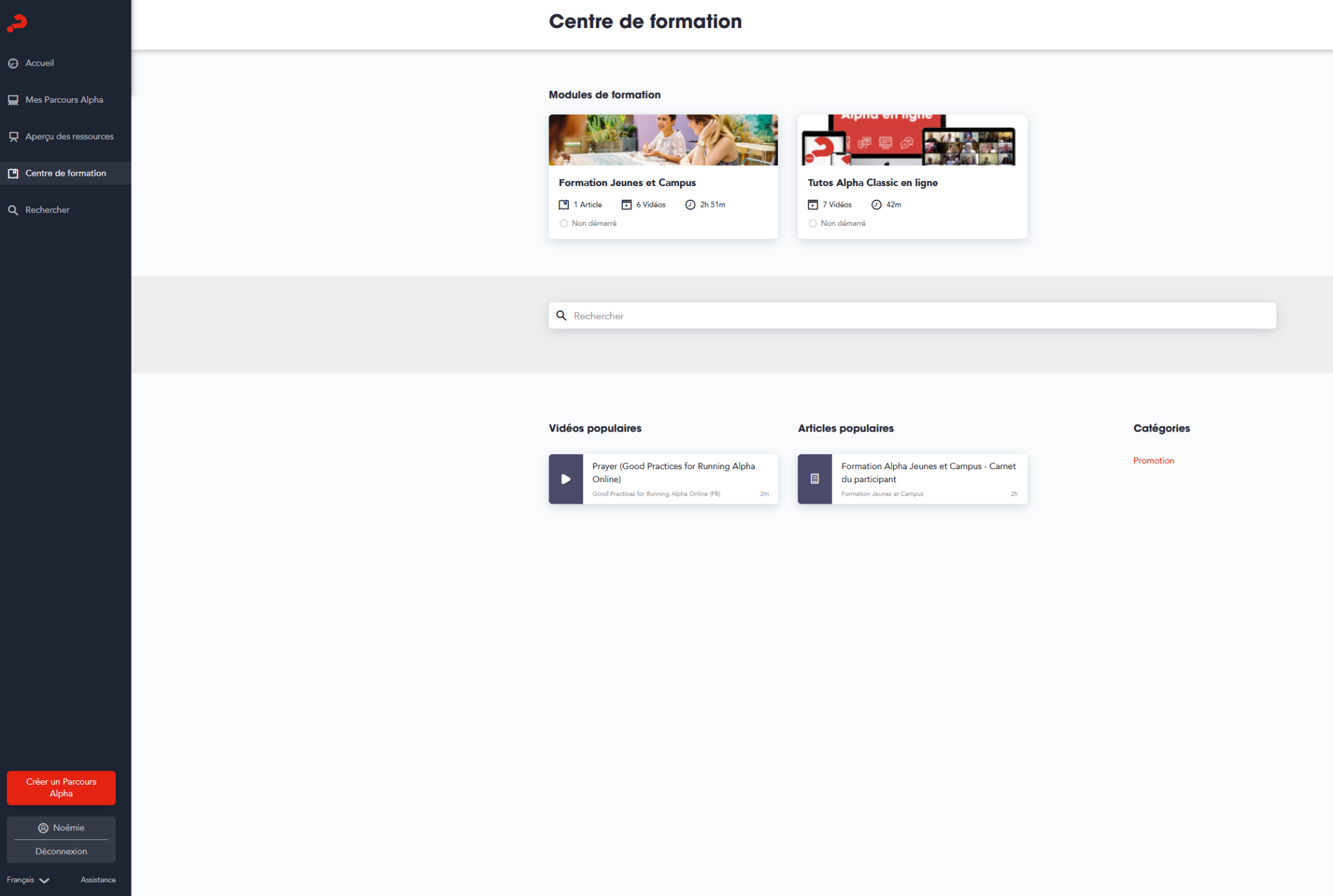
Task: Click status circle on Tutos Alpha Classic
Action: tap(812, 224)
